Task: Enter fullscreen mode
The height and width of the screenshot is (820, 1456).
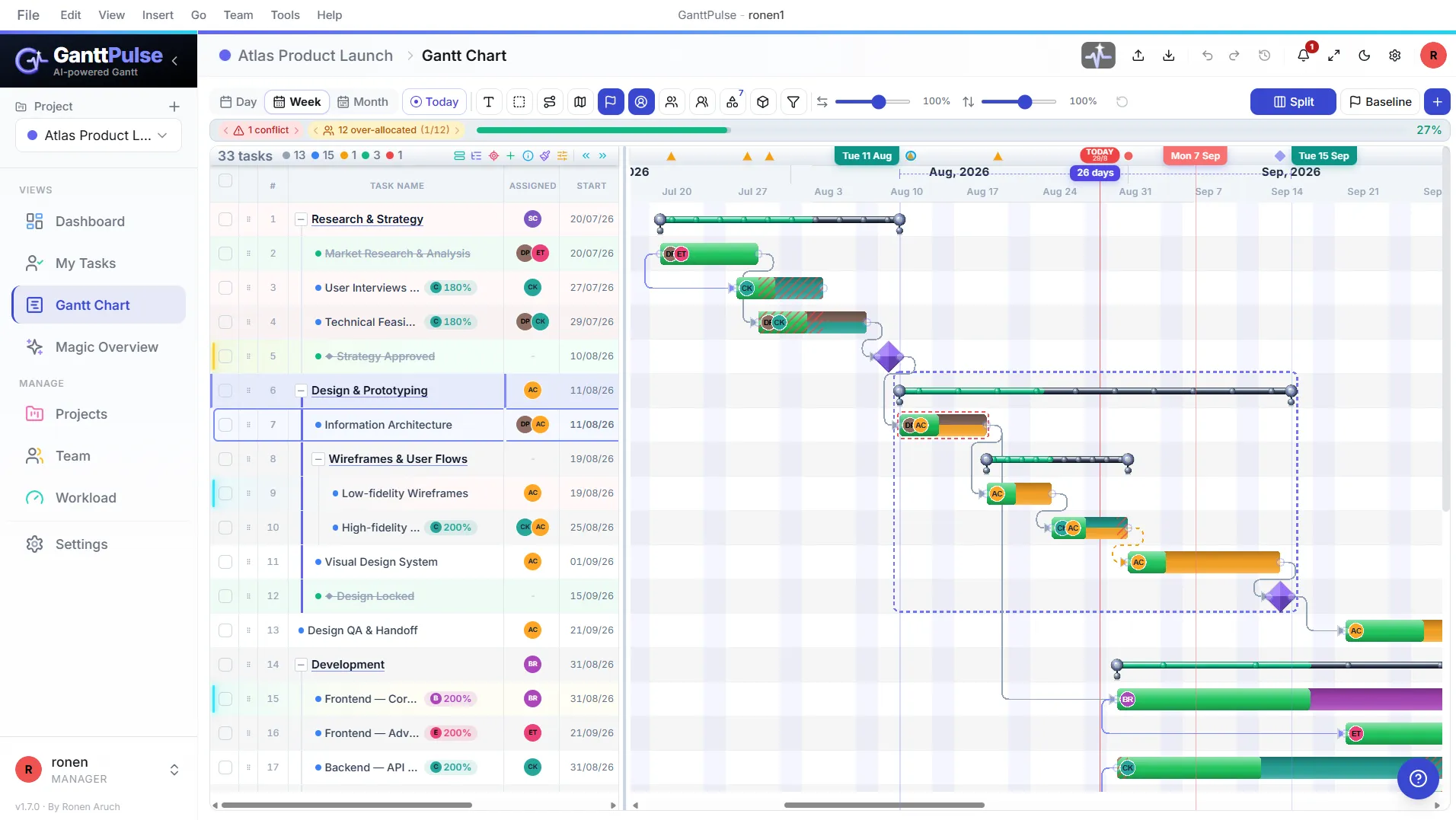Action: click(1334, 56)
